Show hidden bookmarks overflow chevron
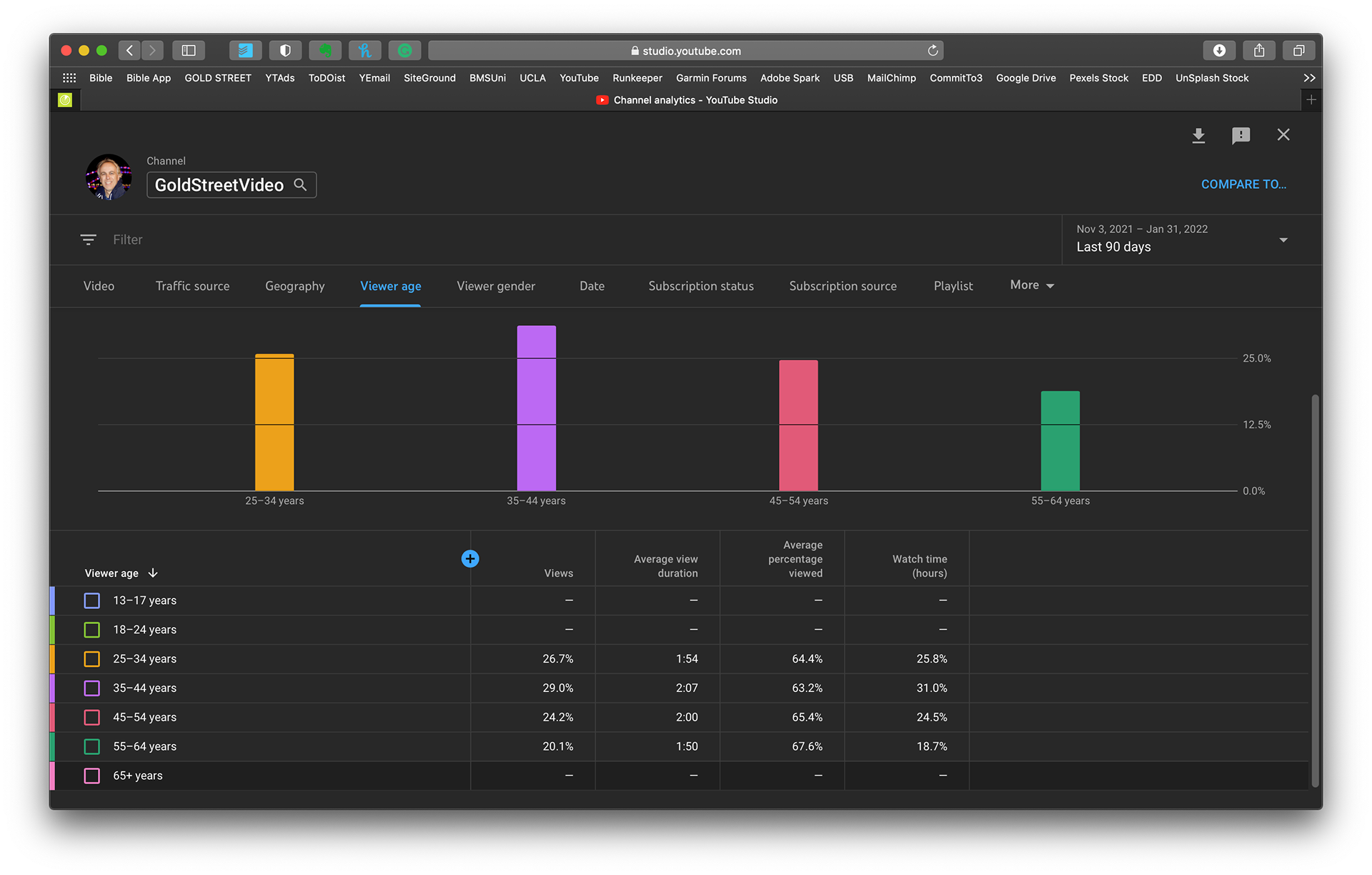Image resolution: width=1372 pixels, height=875 pixels. [1309, 78]
